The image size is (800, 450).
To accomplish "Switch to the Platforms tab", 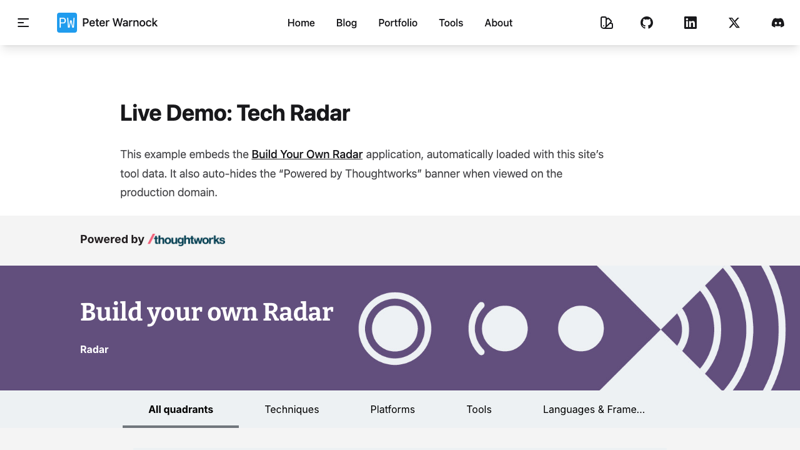I will tap(392, 409).
